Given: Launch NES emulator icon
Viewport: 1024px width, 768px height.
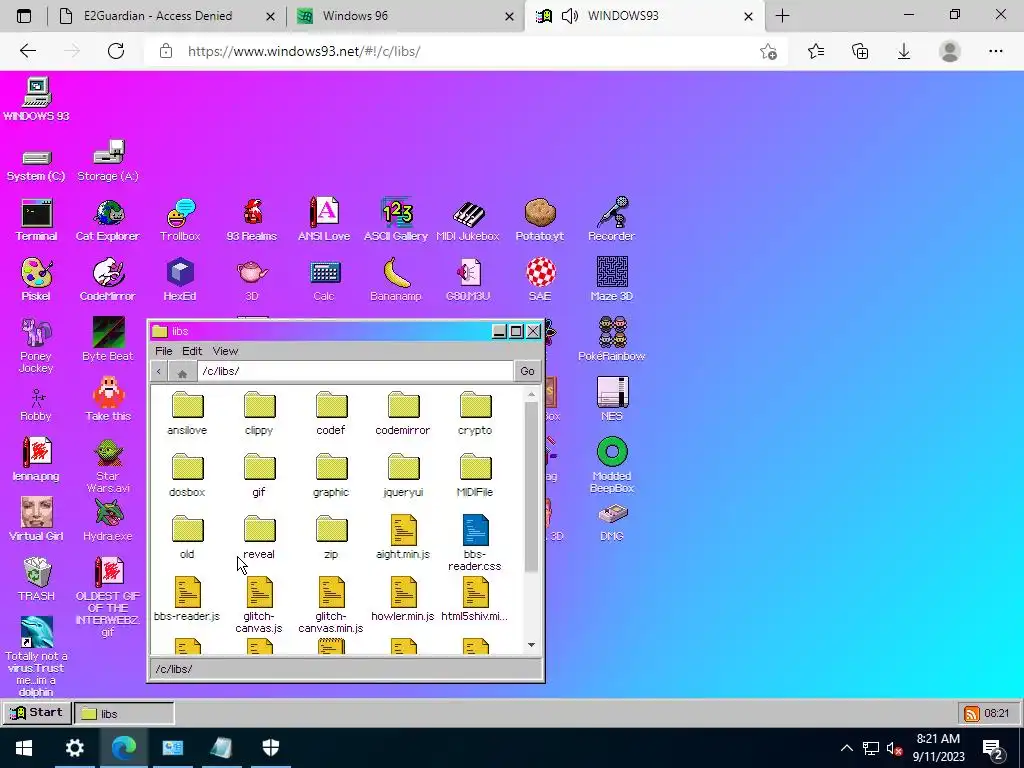Looking at the screenshot, I should (x=612, y=400).
